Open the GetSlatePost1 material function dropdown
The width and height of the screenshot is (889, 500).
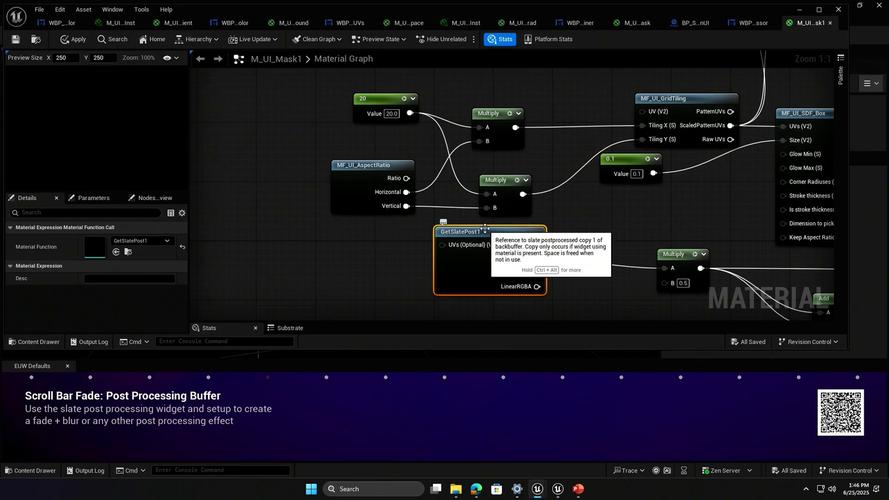(x=142, y=241)
